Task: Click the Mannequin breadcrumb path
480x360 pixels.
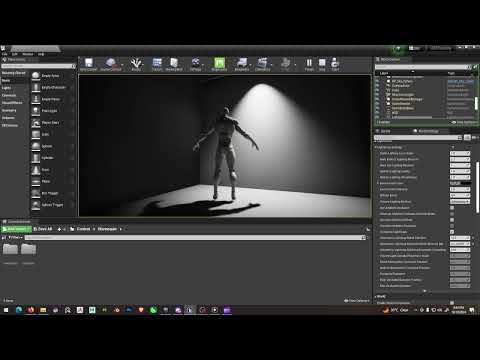Action: click(x=107, y=229)
